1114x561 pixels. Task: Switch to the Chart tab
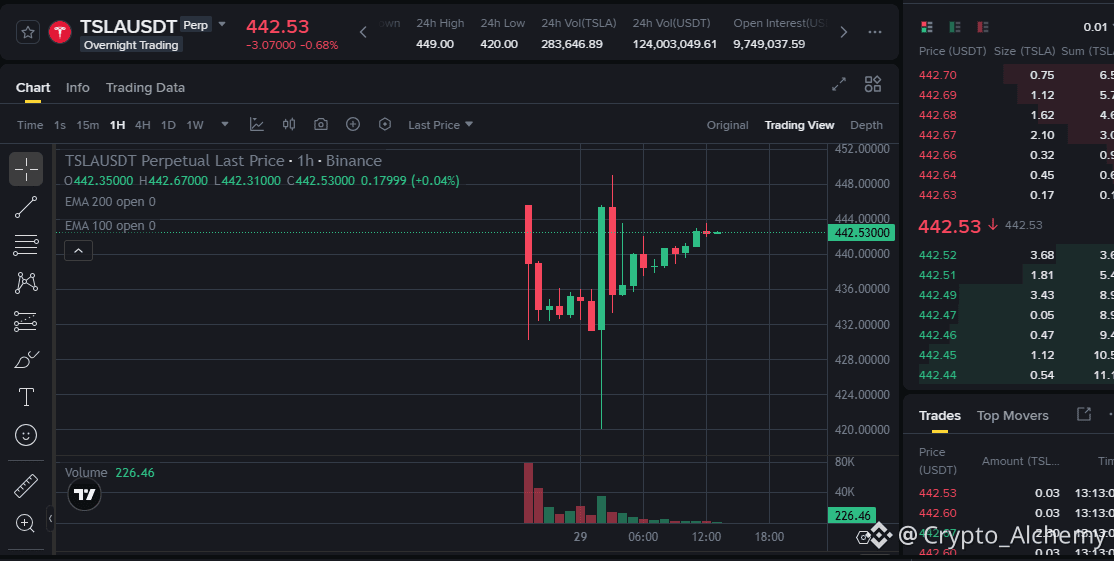[x=33, y=87]
